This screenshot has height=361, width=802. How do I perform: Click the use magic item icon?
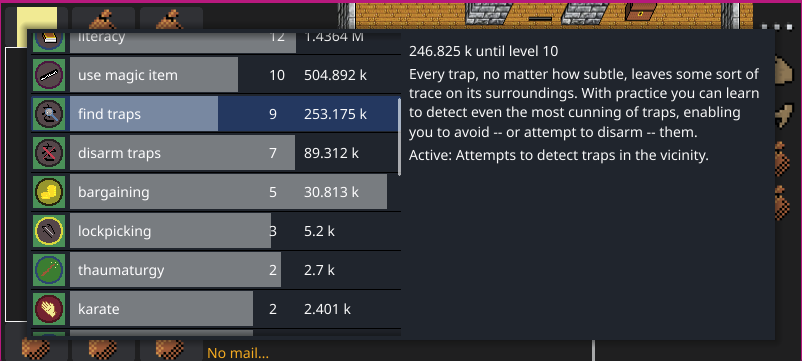49,75
